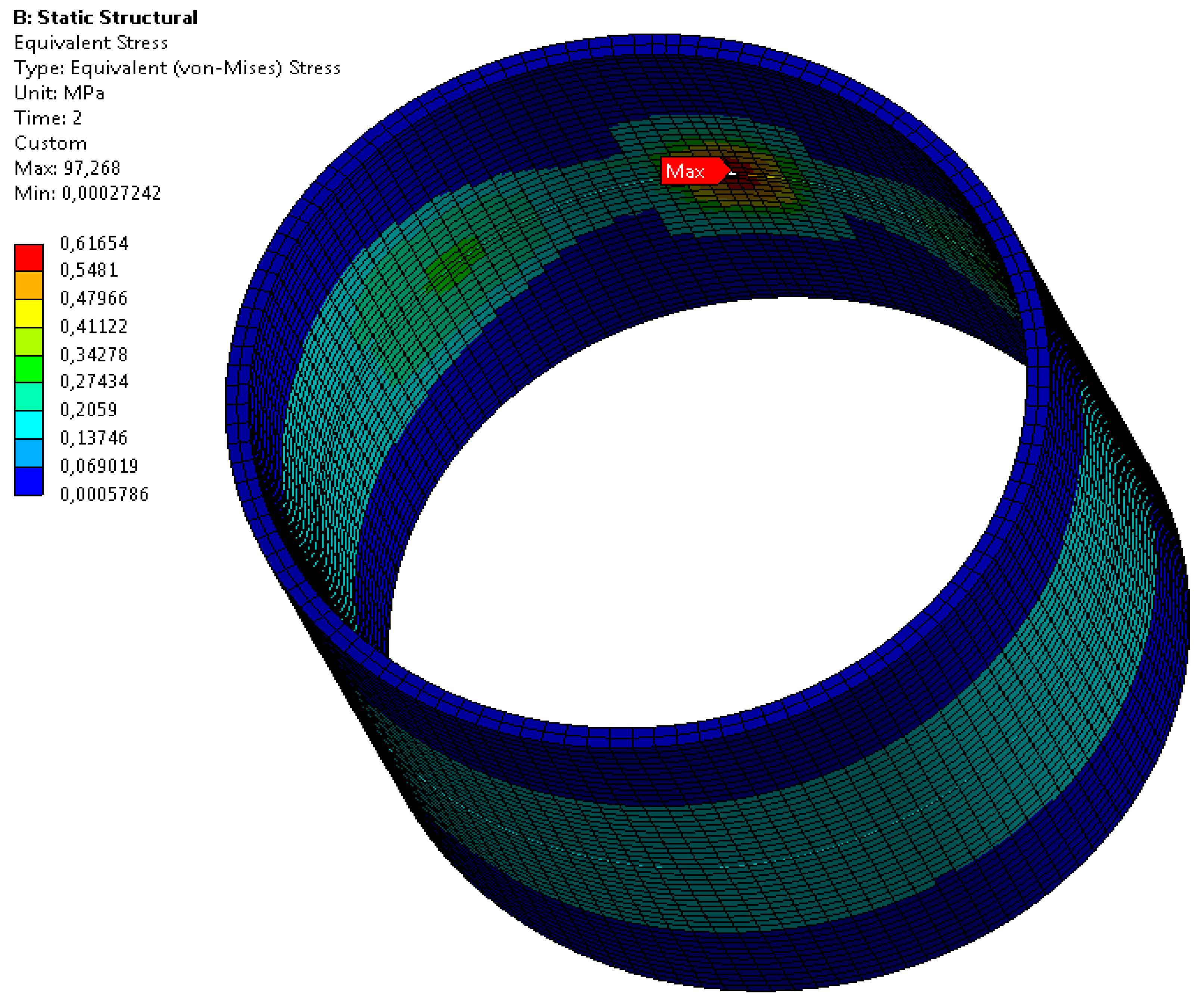Click the orange legend color band

(x=29, y=285)
